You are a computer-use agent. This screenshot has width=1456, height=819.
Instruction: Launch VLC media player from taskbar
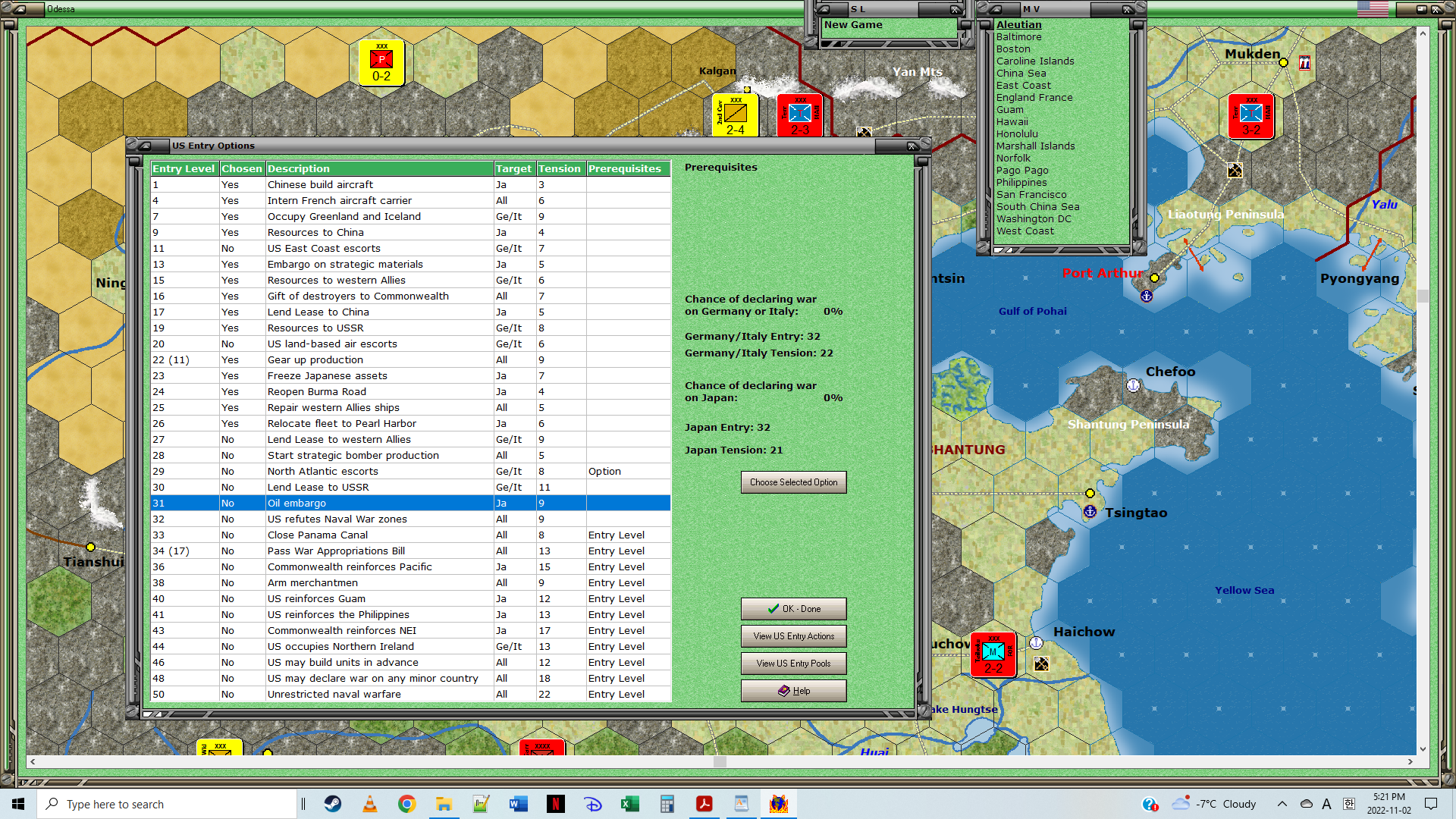point(370,804)
